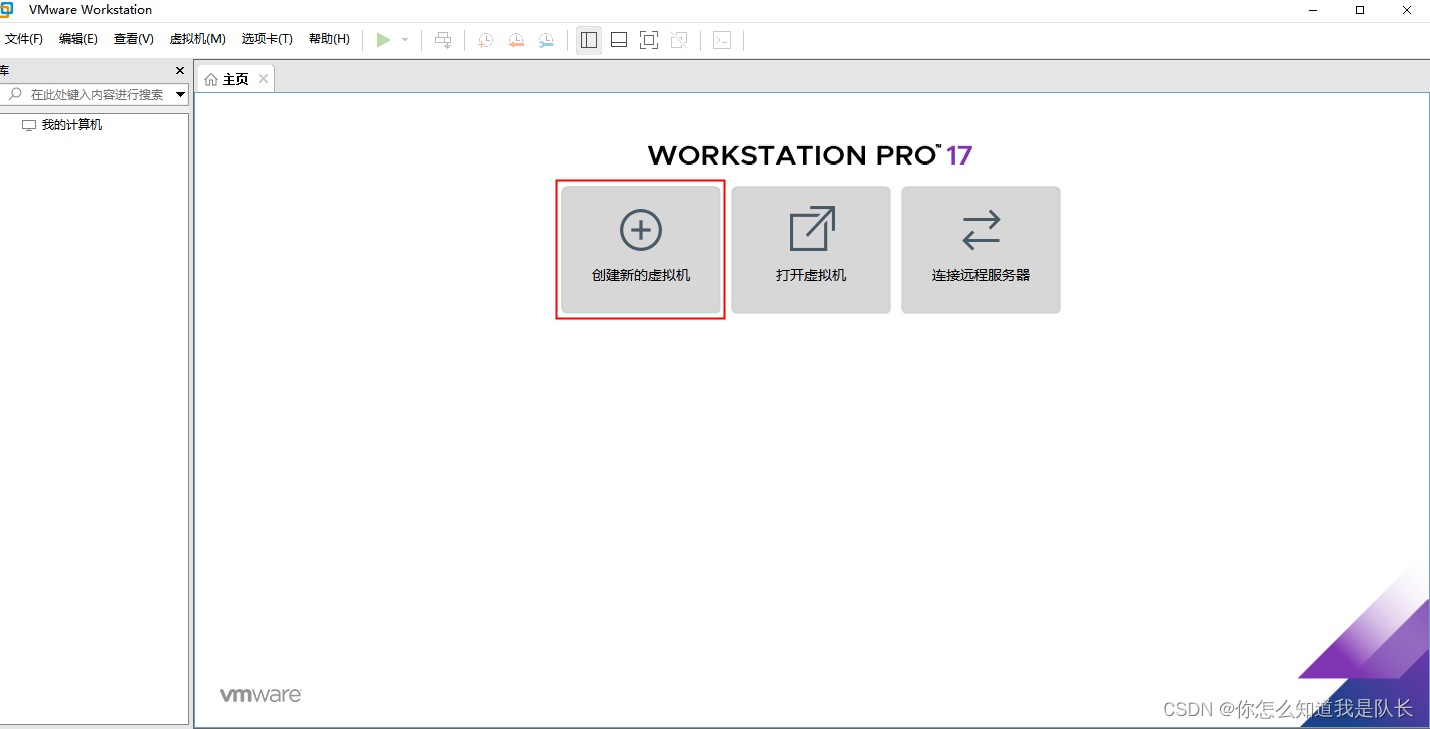Close the library panel with its X

180,71
